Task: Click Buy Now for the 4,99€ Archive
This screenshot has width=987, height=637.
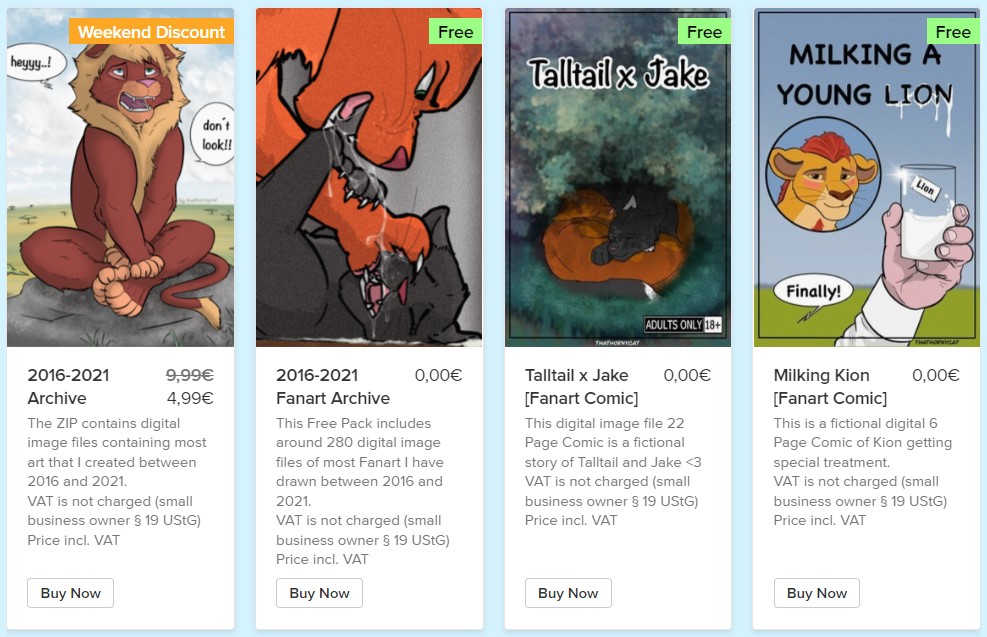Action: tap(70, 593)
